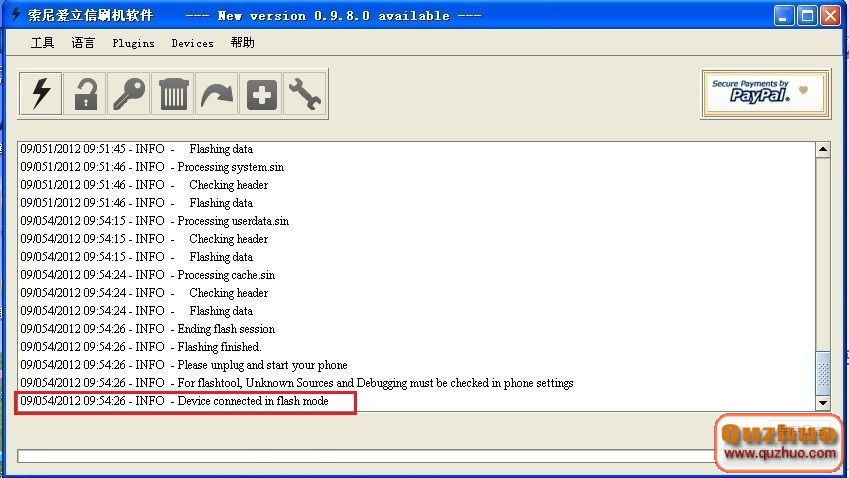Screen dimensions: 849x478
Task: Select log line about Unknown Sources and Debugging
Action: tap(297, 383)
